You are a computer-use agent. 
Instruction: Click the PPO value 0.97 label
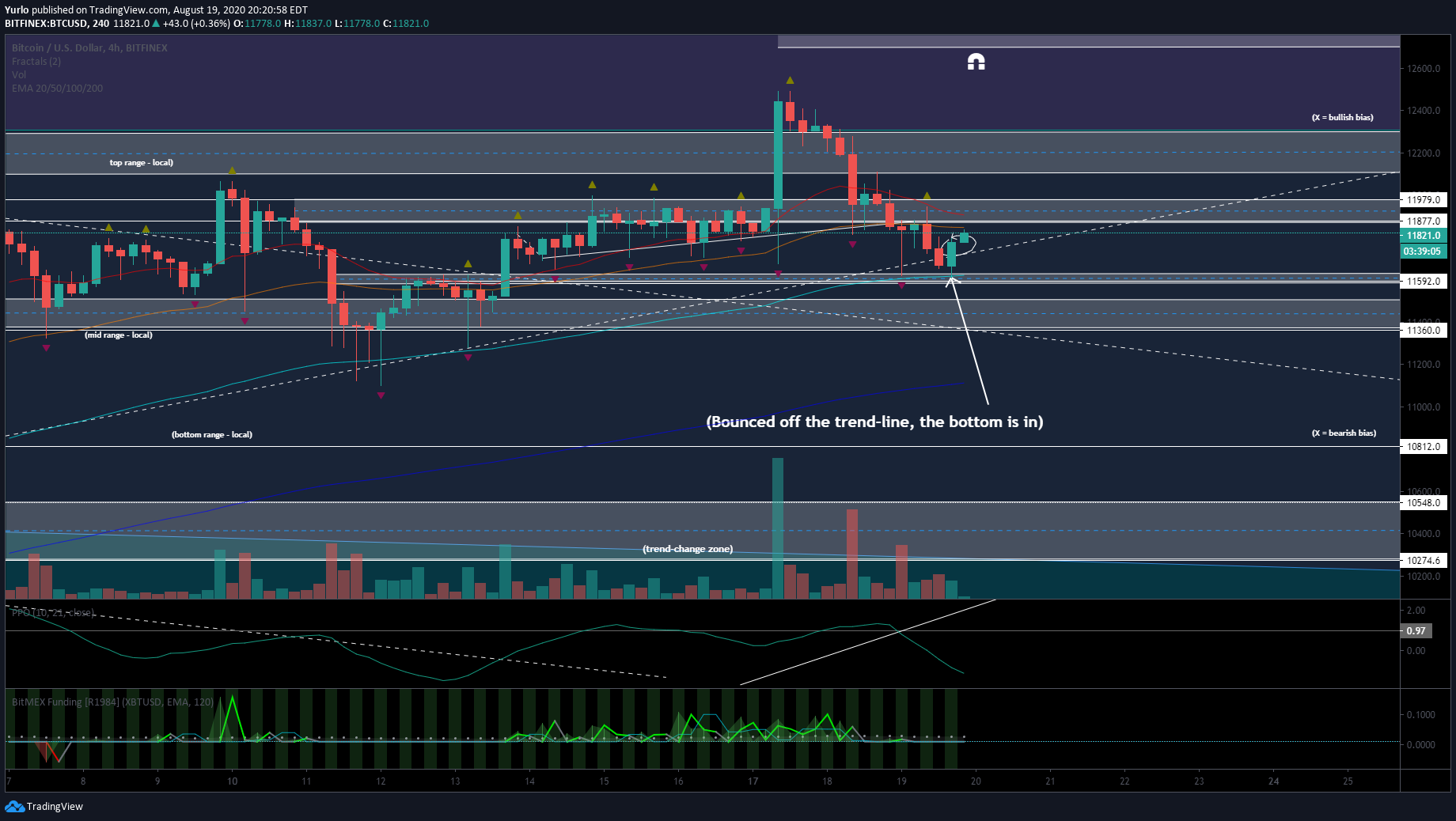pyautogui.click(x=1416, y=630)
